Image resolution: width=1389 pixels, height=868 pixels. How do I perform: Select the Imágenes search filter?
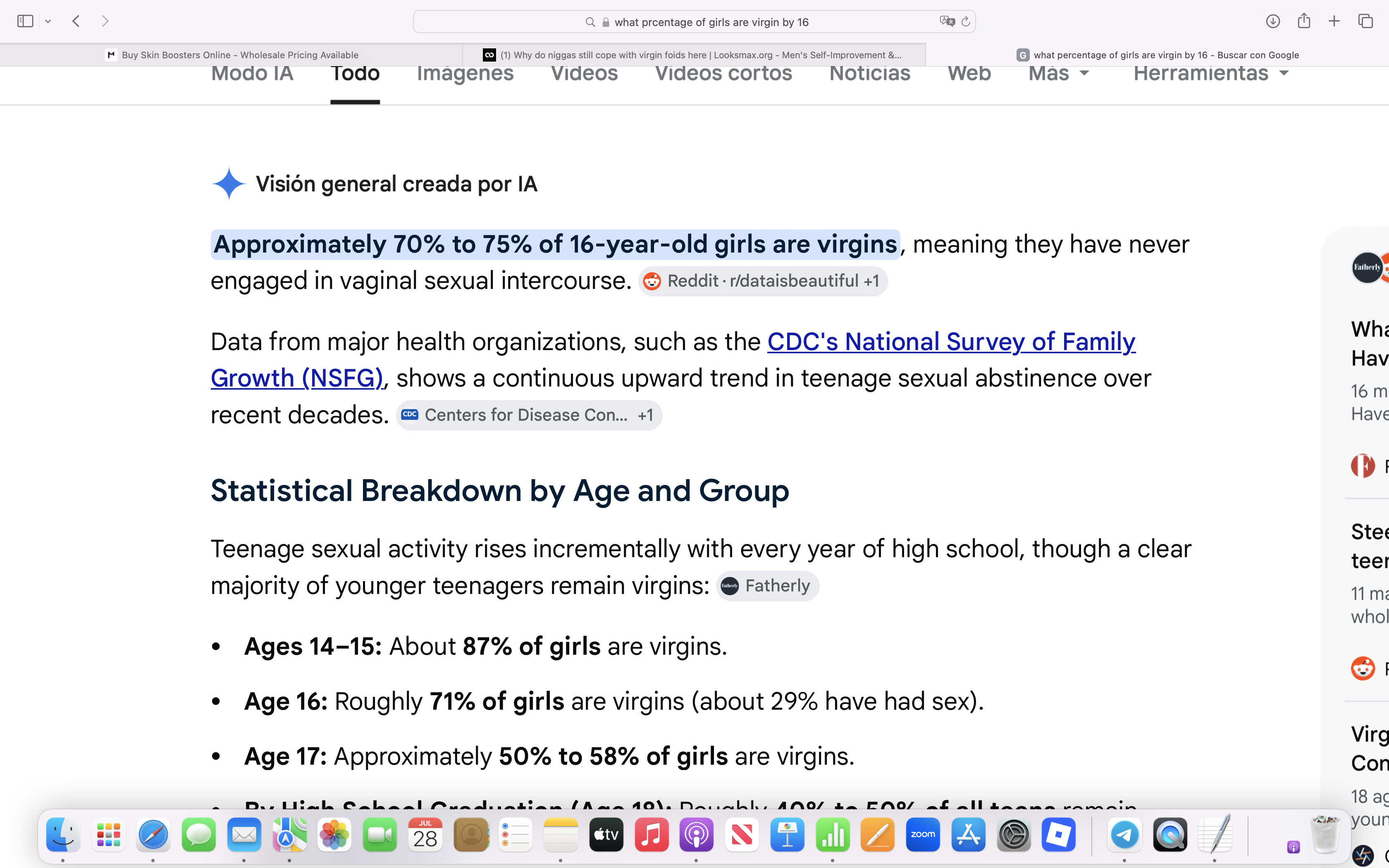click(x=465, y=74)
